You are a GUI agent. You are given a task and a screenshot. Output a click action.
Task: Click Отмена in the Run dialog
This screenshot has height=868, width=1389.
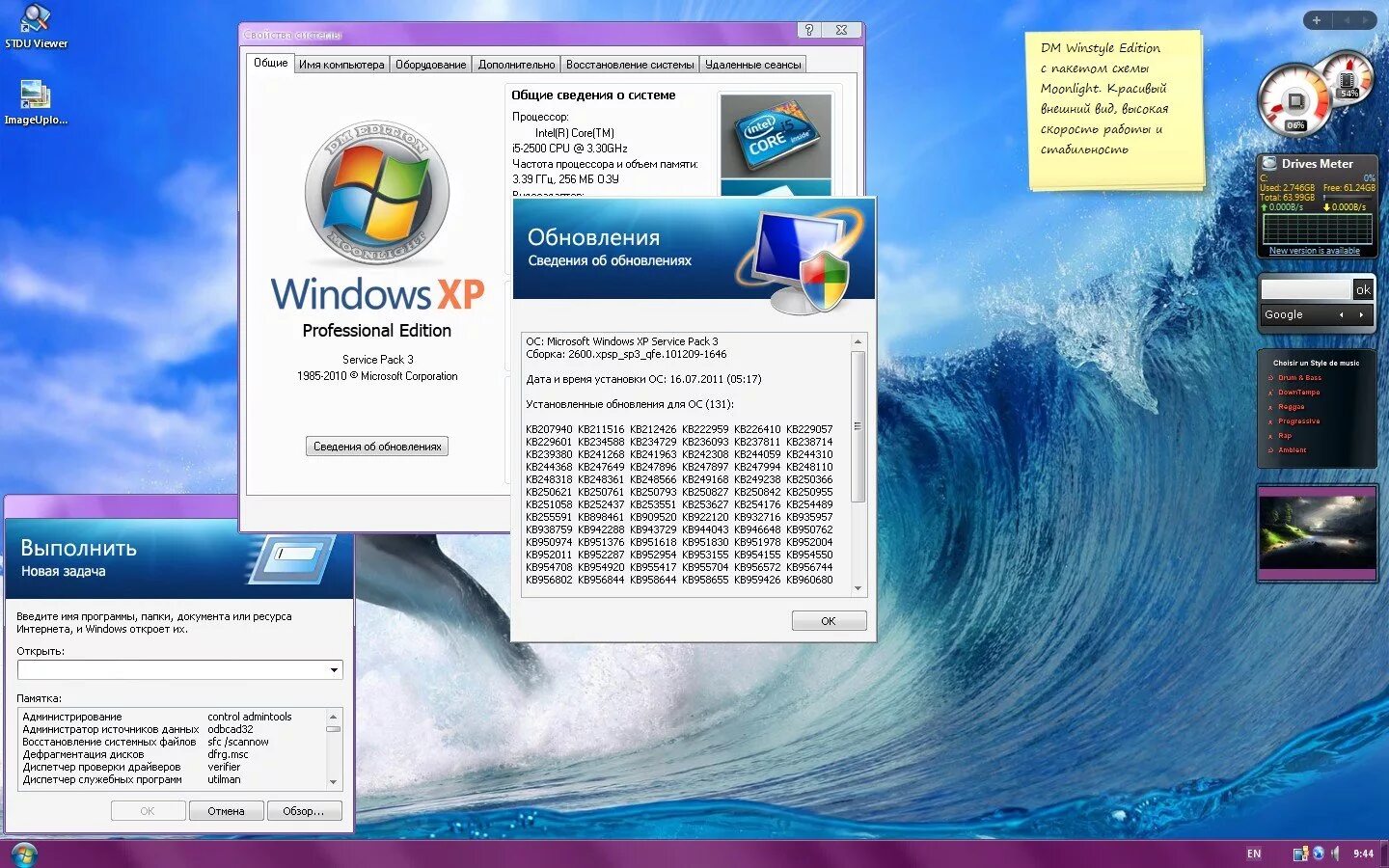click(226, 811)
